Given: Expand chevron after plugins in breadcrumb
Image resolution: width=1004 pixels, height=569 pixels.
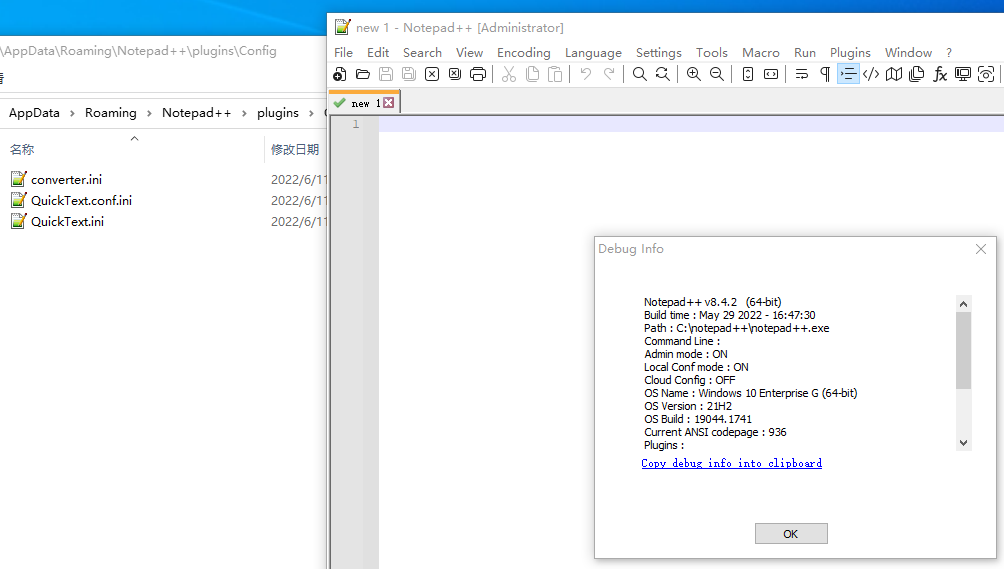Looking at the screenshot, I should tap(311, 113).
